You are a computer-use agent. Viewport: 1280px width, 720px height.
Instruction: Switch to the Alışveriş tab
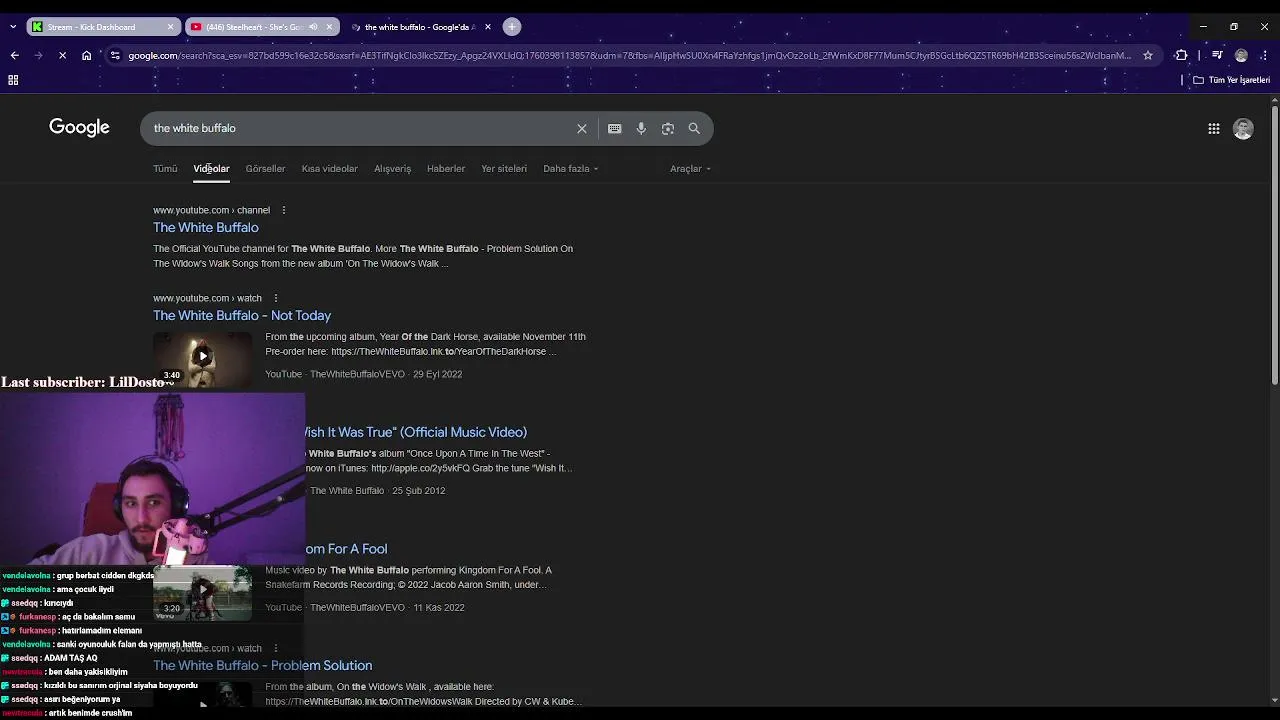(392, 169)
